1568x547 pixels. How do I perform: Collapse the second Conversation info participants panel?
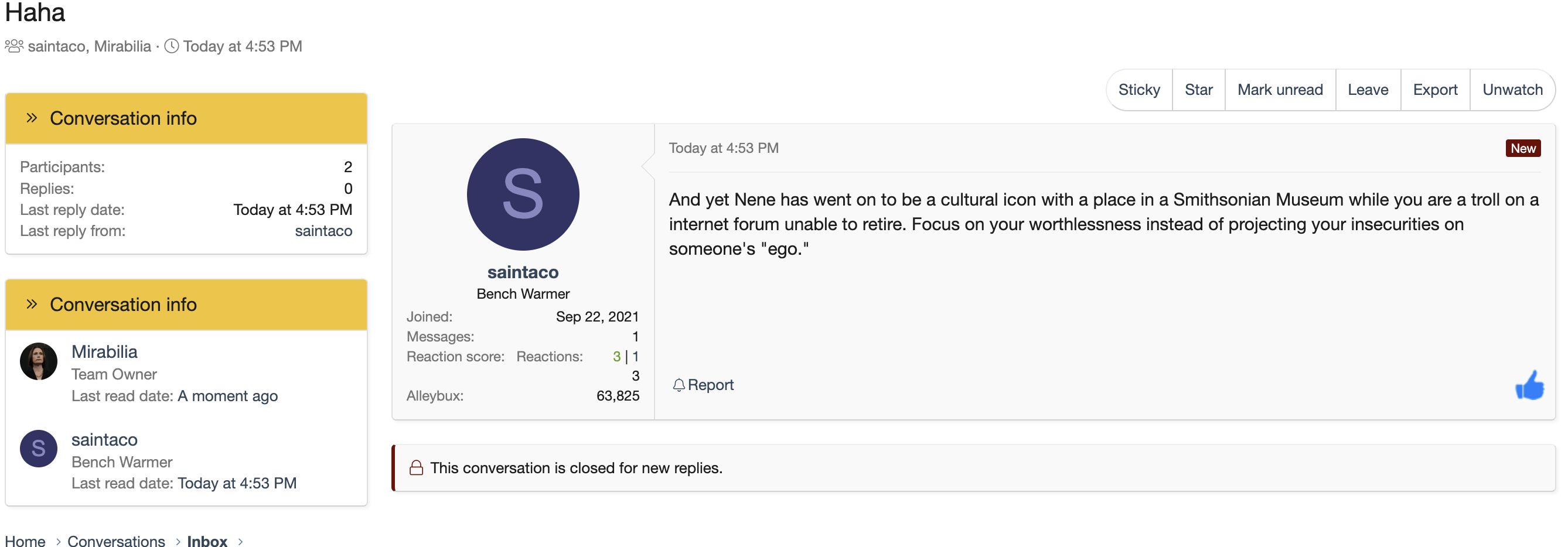click(x=32, y=304)
